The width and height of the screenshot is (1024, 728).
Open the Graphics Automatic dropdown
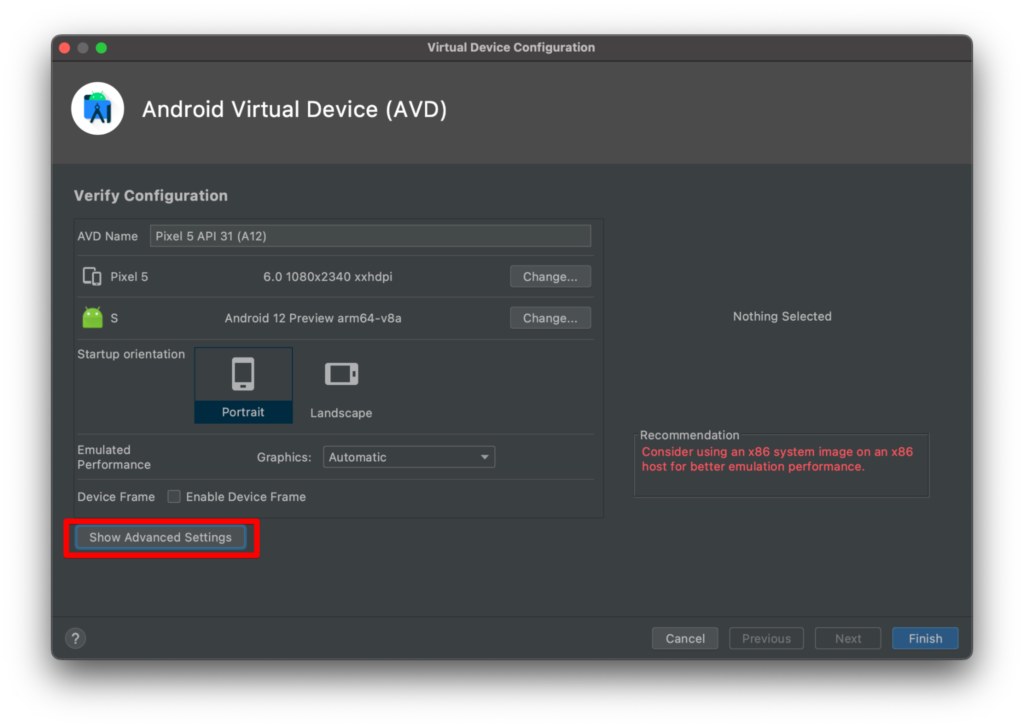click(408, 456)
